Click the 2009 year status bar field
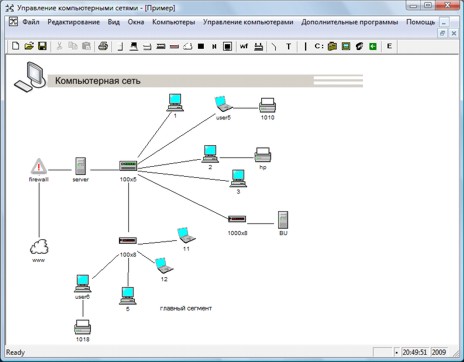The width and height of the screenshot is (464, 362). [x=439, y=352]
